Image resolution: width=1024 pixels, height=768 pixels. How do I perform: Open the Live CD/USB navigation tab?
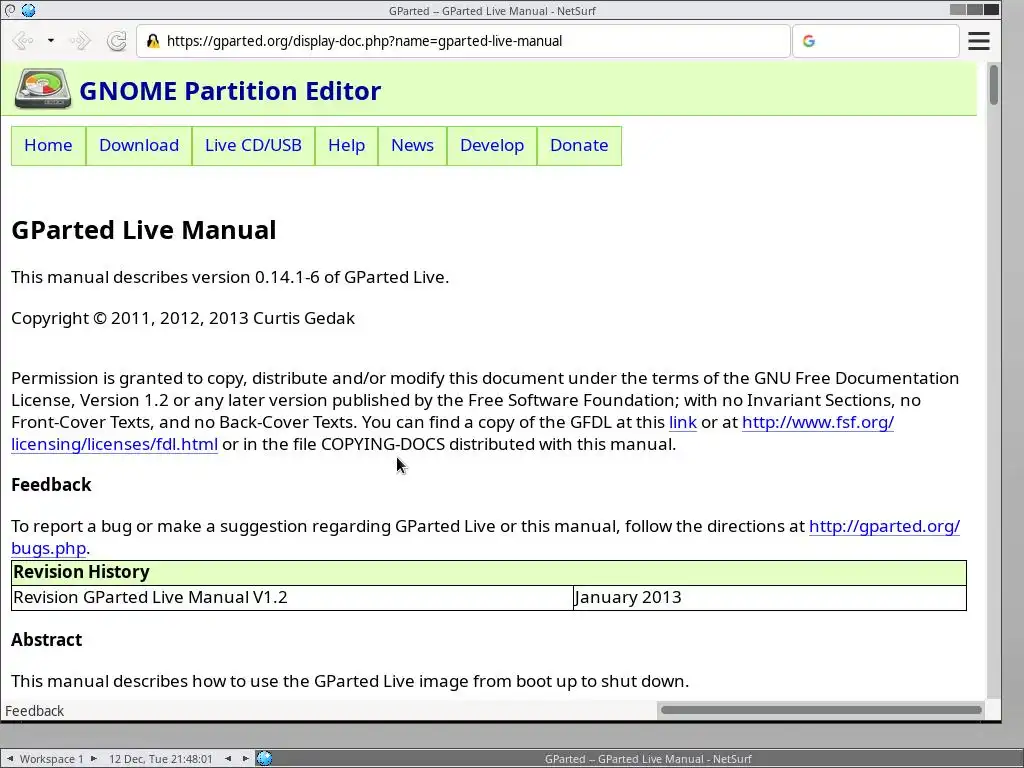(253, 146)
